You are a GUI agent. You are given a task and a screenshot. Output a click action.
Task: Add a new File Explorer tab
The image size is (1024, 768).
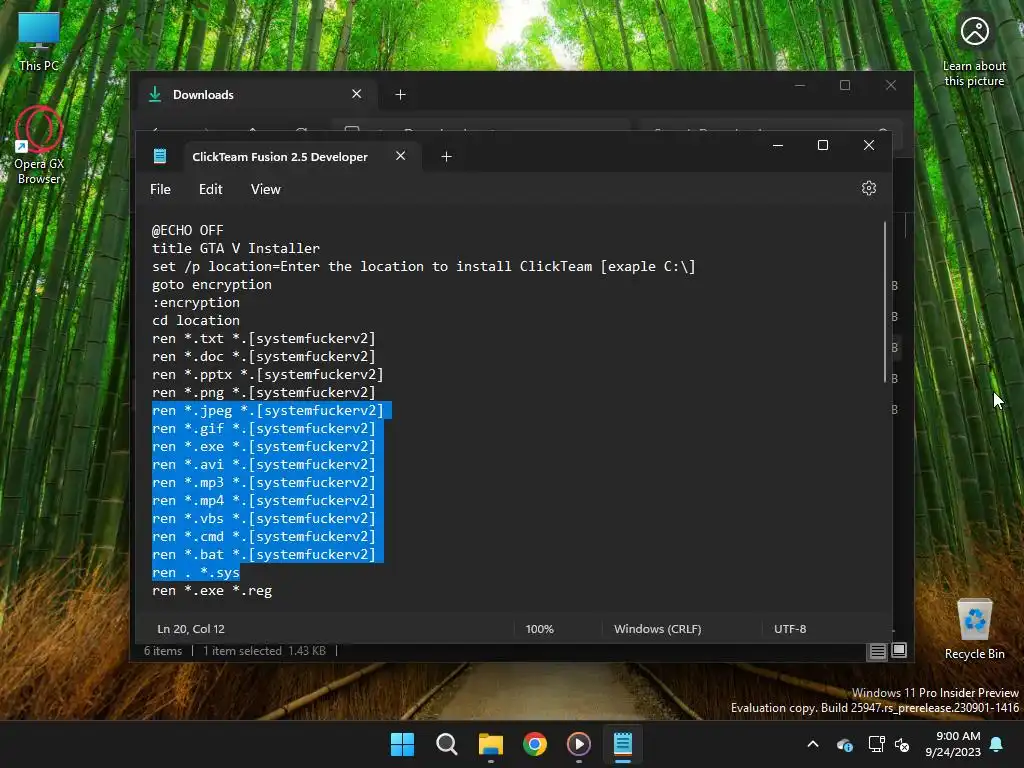click(400, 95)
